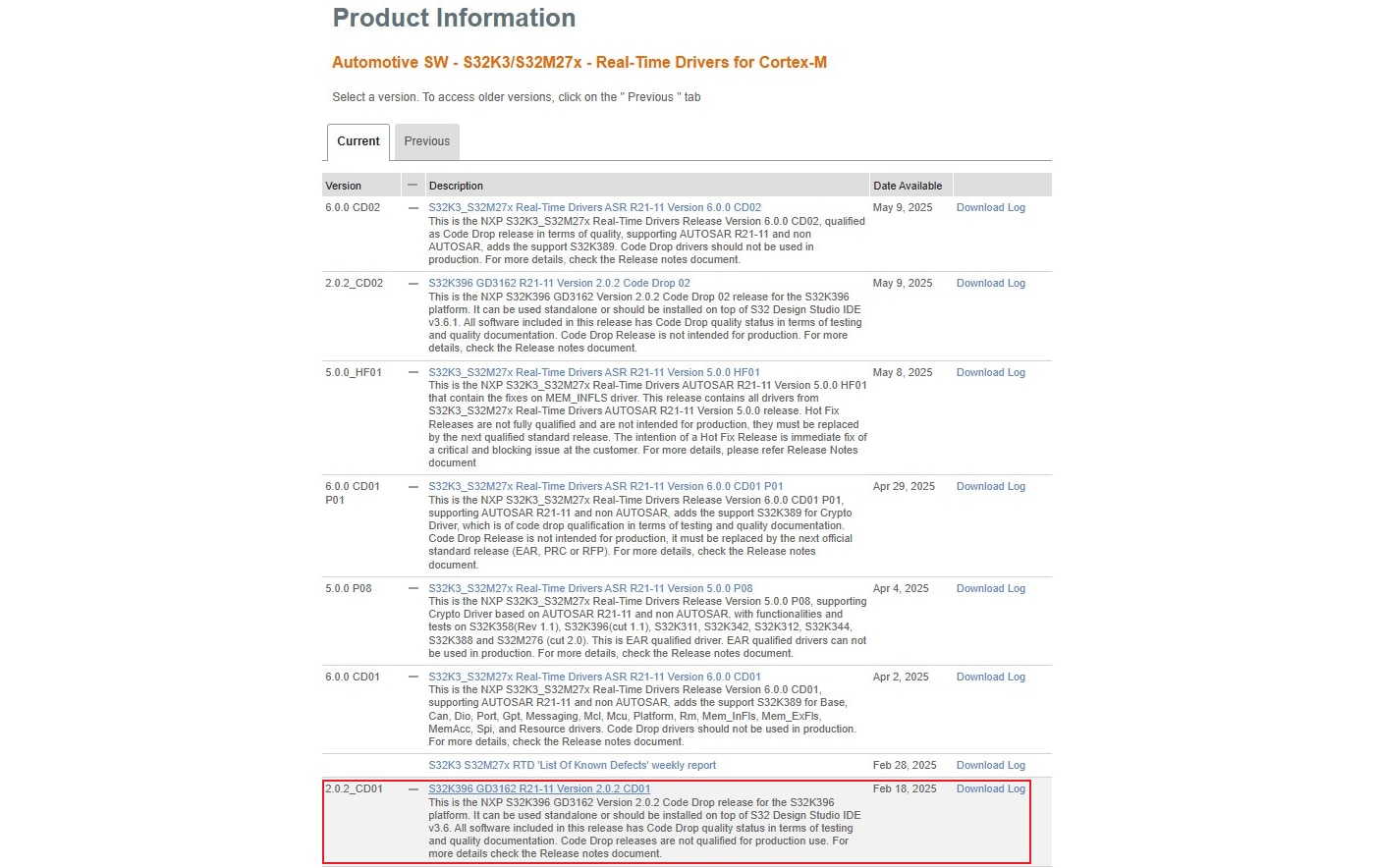Viewport: 1378px width, 868px height.
Task: Click the Date Available column header
Action: [x=908, y=186]
